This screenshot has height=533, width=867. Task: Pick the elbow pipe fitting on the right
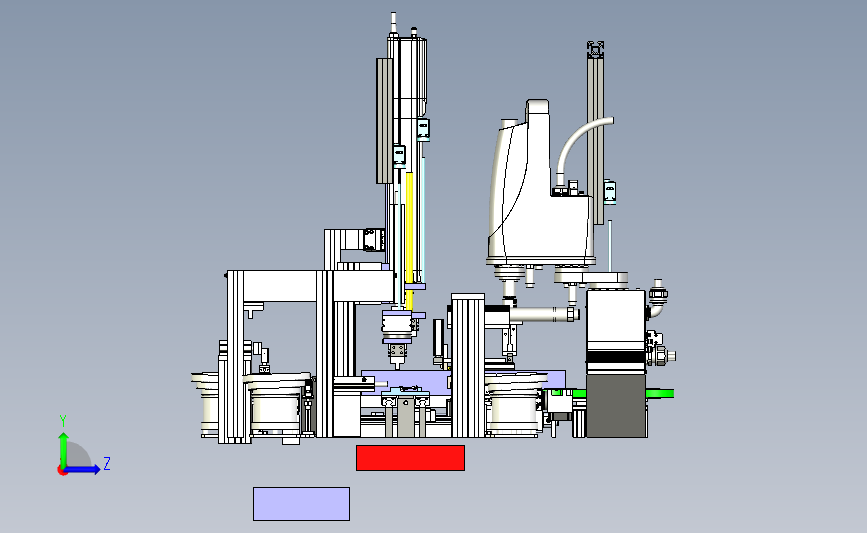657,301
